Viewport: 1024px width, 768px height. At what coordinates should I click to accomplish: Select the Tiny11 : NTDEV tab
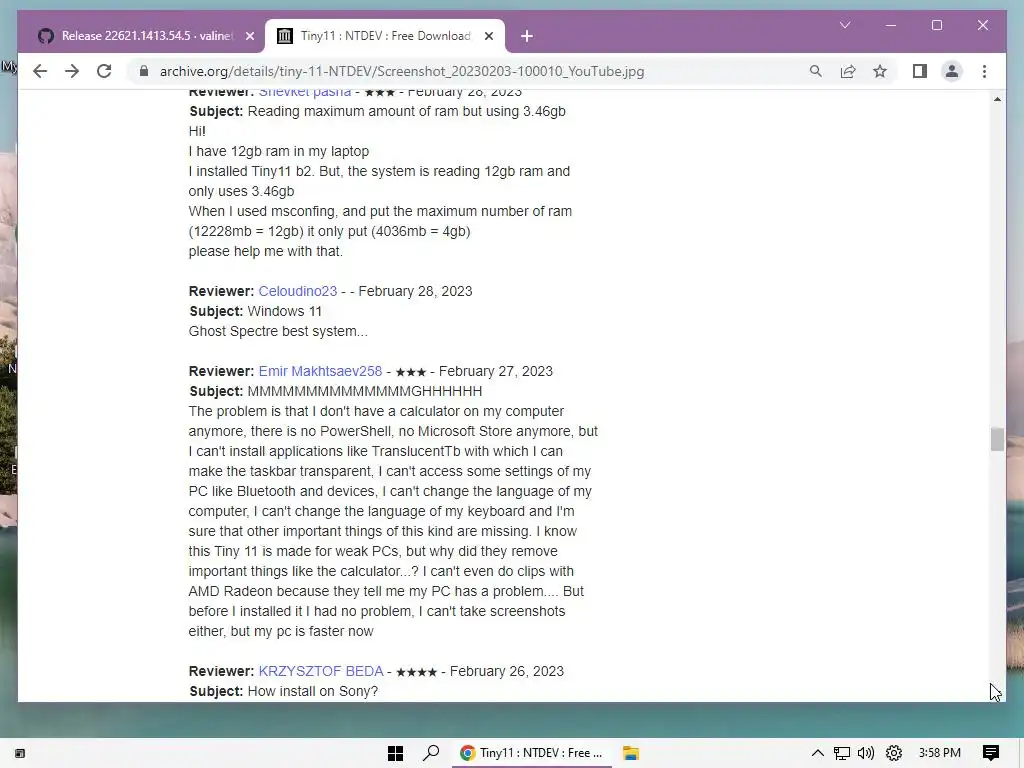tap(384, 36)
